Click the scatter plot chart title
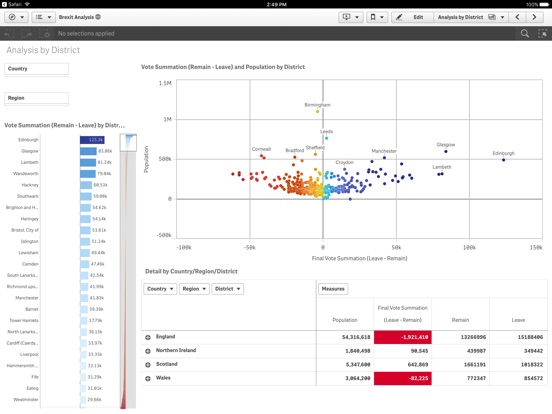This screenshot has height=414, width=552. point(223,67)
